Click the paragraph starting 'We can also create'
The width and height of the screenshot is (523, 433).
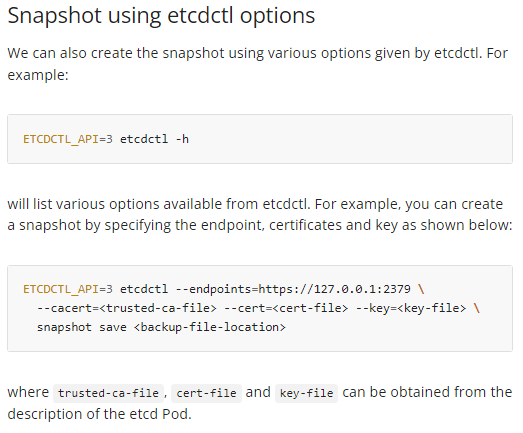(x=257, y=64)
